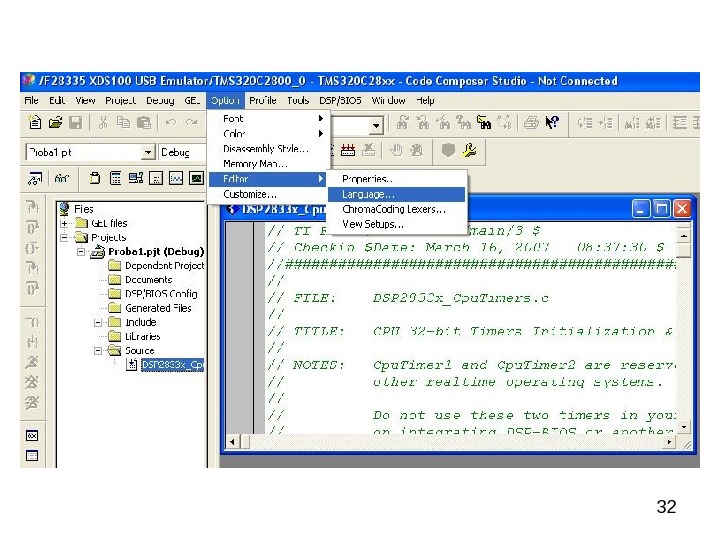Open the Color submenu
The image size is (720, 540).
click(x=269, y=134)
